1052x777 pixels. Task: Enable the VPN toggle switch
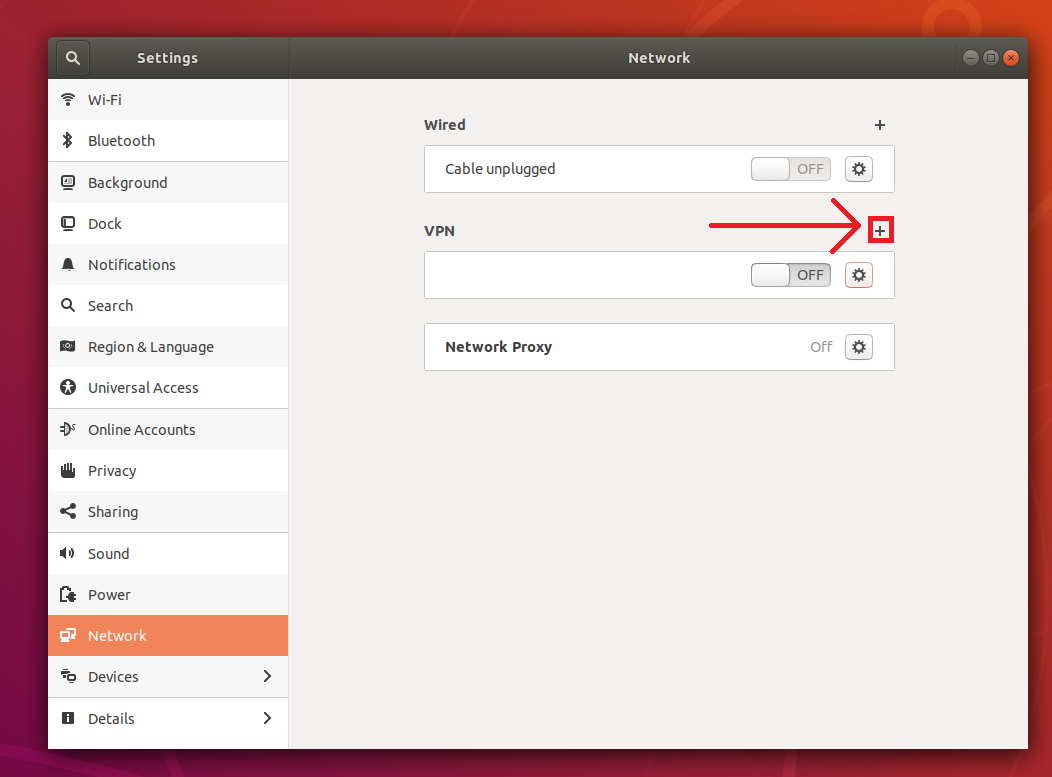[790, 275]
